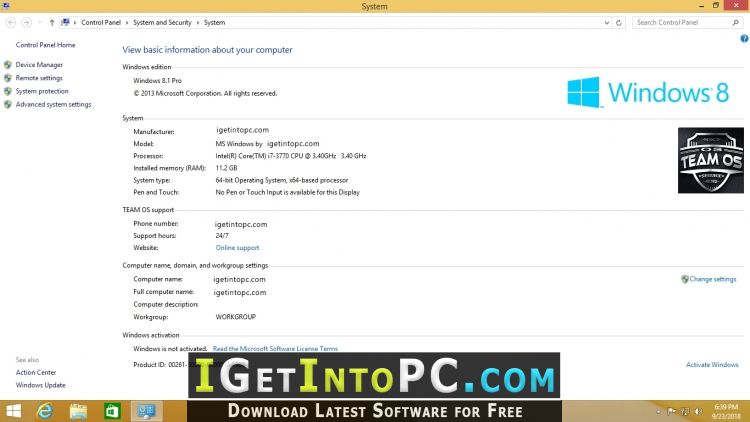Open the Online support website link
The width and height of the screenshot is (750, 422).
click(237, 248)
